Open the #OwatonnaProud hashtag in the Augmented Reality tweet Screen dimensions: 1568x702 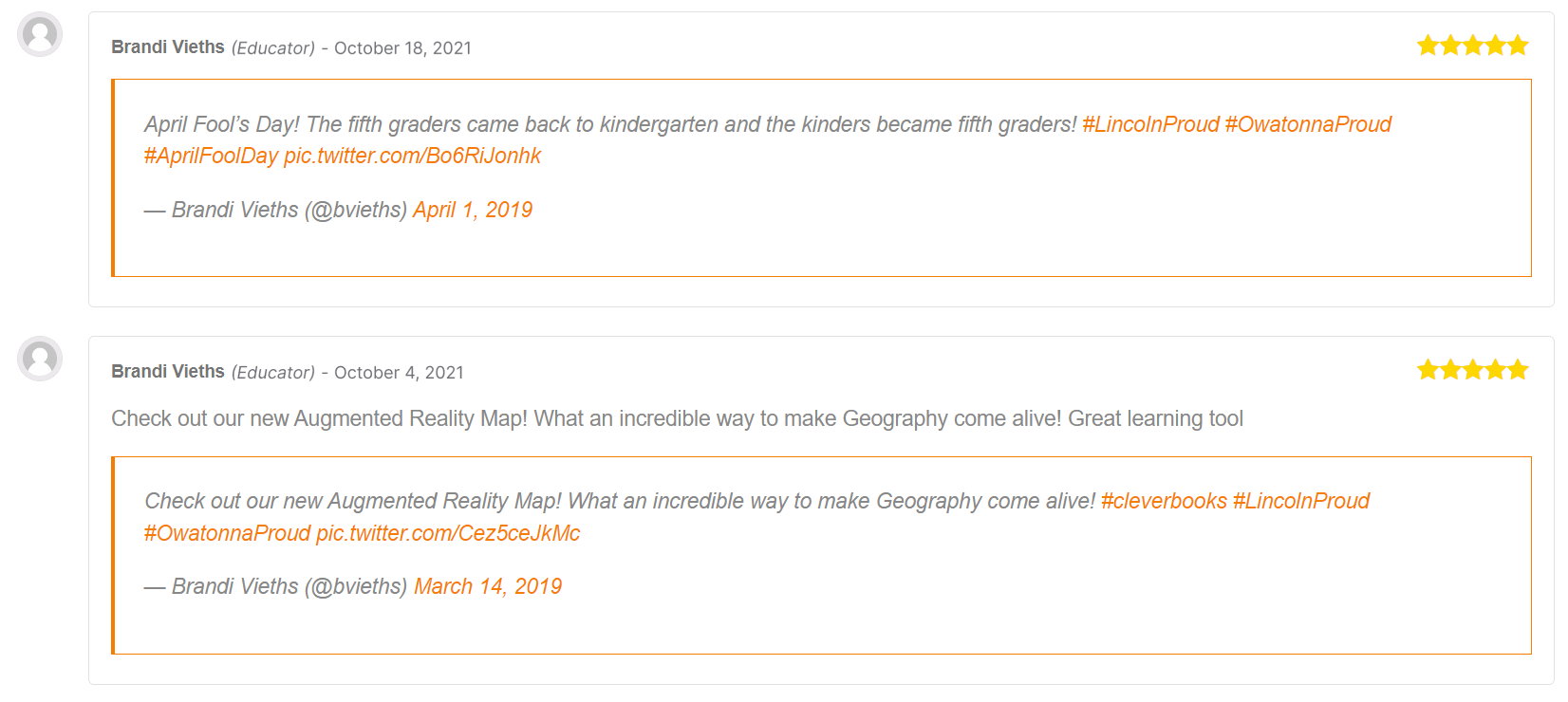(227, 533)
